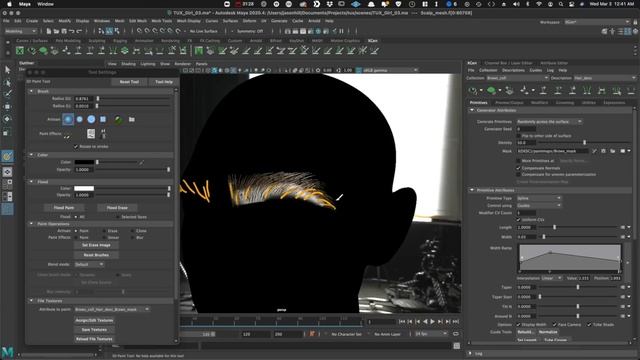This screenshot has height=360, width=640.
Task: Collapse the Paint Operations section
Action: [31, 224]
